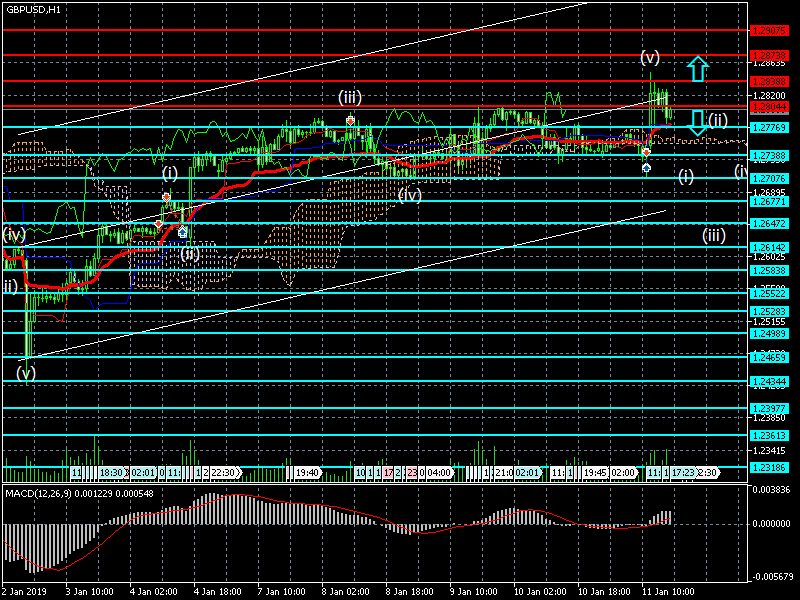Select the red 1.28738 resistance price label
This screenshot has height=600, width=800.
(769, 55)
